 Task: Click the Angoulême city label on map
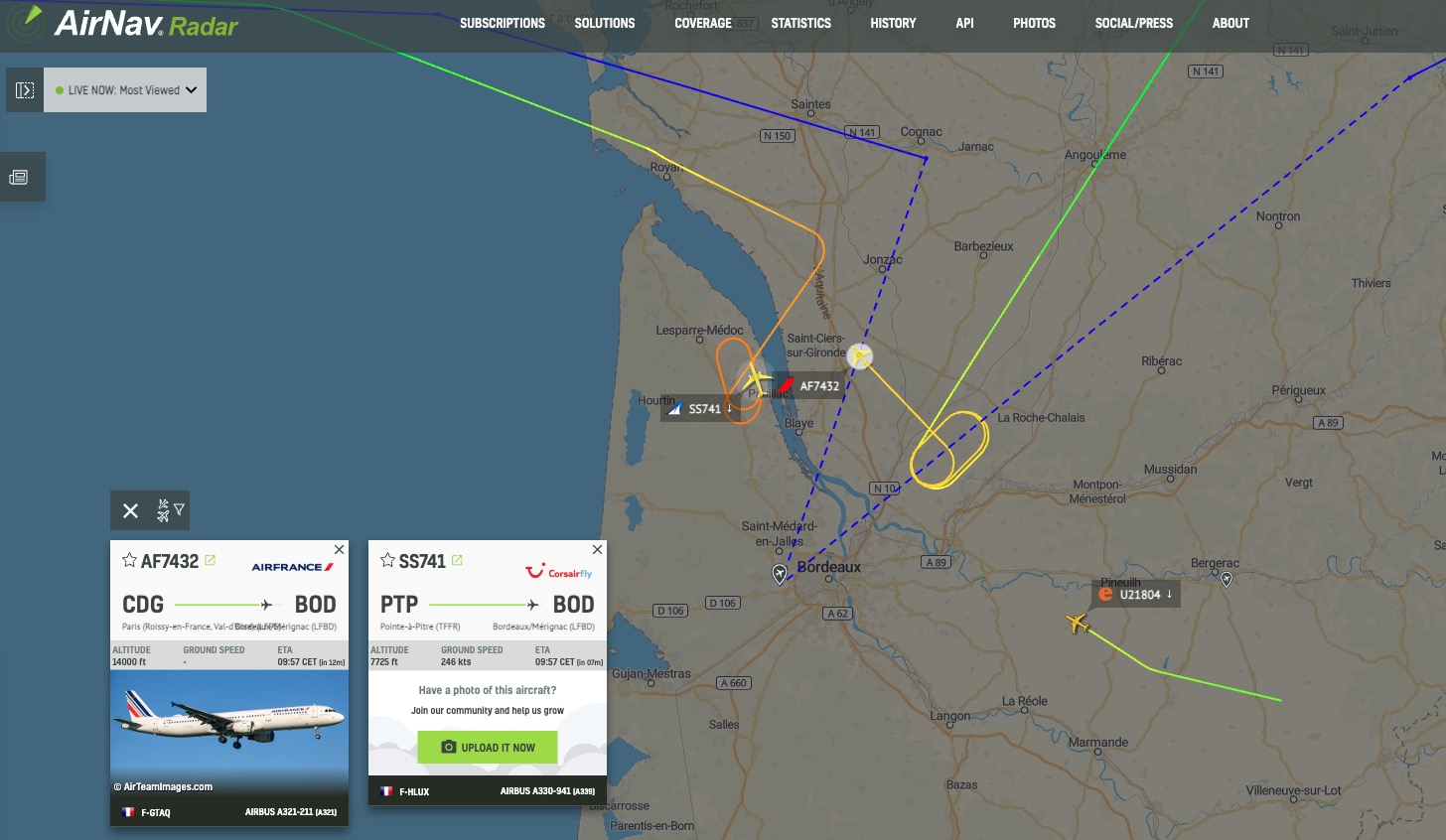[1095, 155]
